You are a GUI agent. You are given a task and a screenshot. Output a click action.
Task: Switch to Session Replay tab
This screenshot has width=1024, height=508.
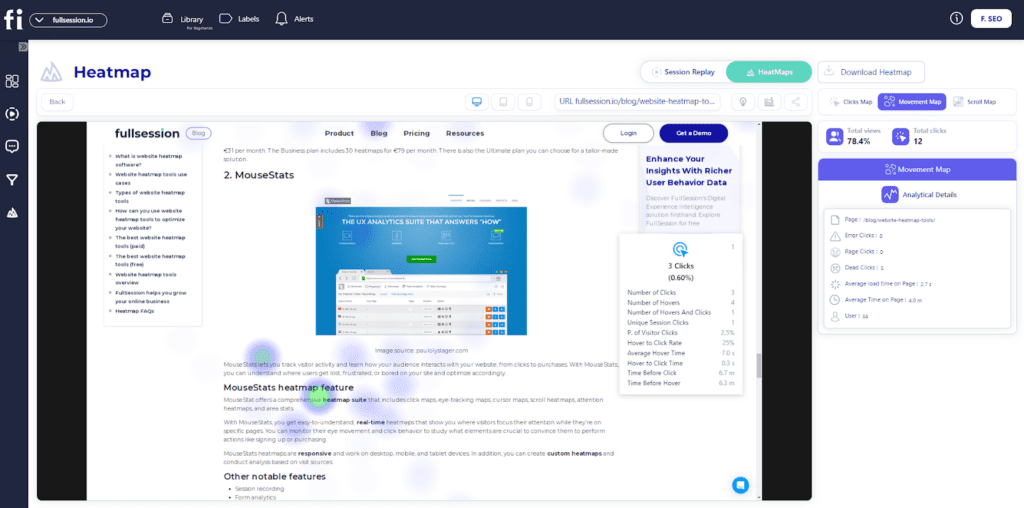click(x=683, y=72)
